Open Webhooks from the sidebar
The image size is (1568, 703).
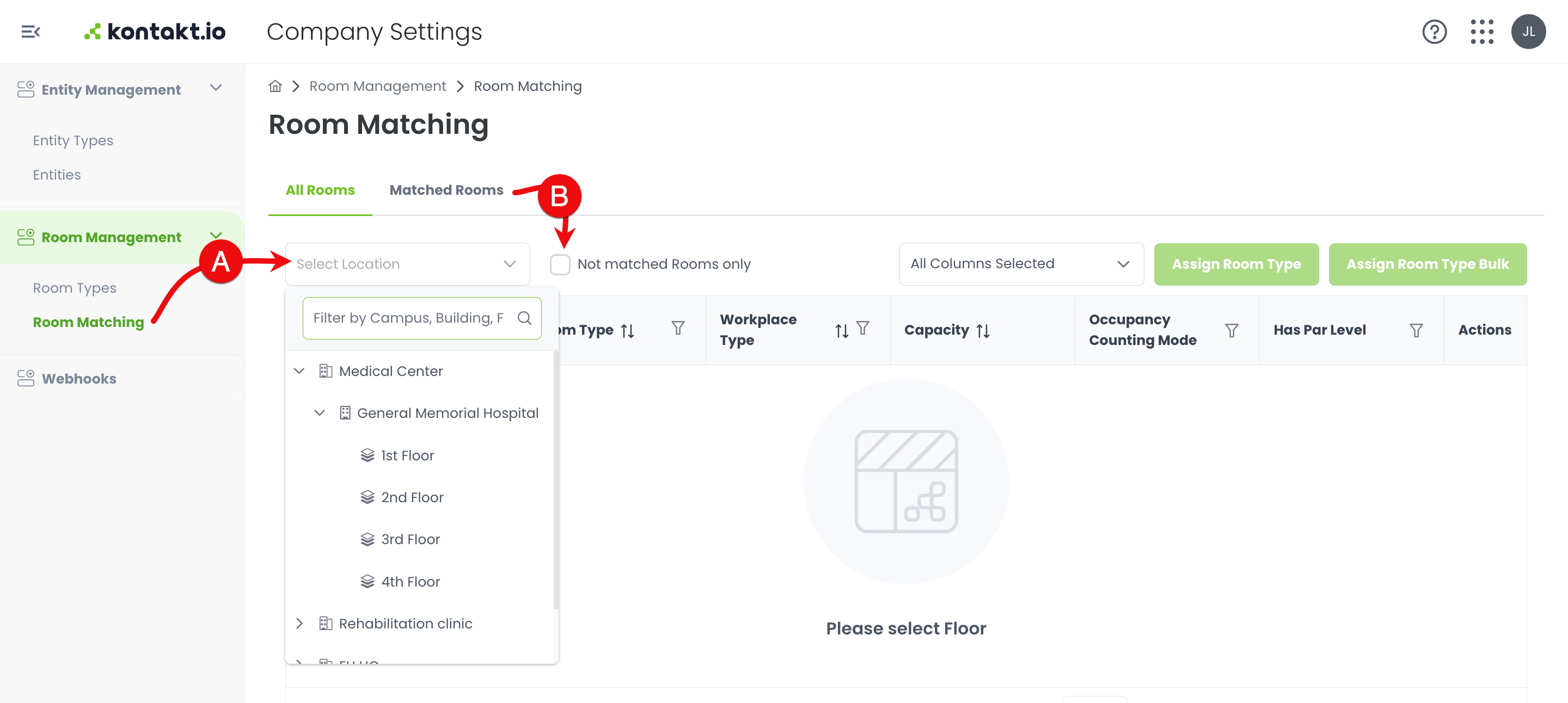79,378
